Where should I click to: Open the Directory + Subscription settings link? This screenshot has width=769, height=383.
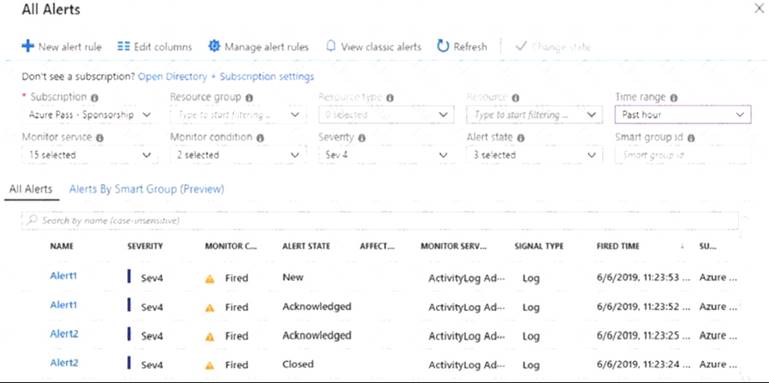click(226, 77)
